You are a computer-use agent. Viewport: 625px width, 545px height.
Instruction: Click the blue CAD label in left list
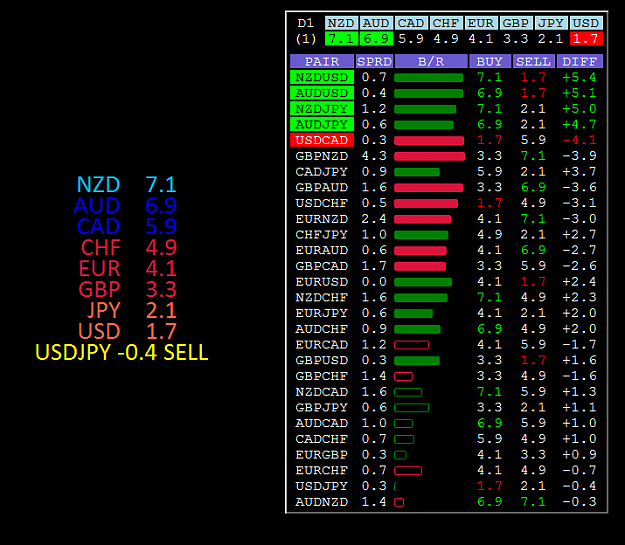pyautogui.click(x=98, y=226)
